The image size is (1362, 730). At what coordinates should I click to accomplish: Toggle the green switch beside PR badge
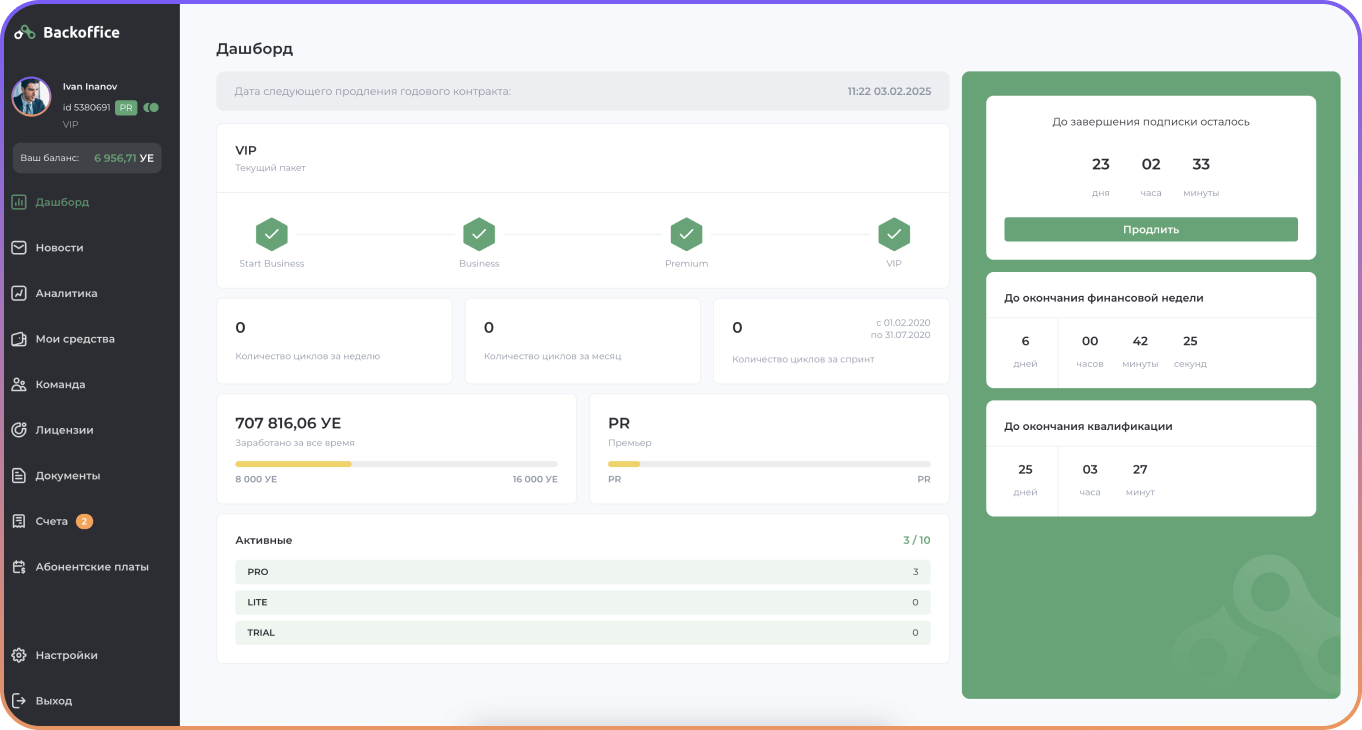[x=151, y=107]
